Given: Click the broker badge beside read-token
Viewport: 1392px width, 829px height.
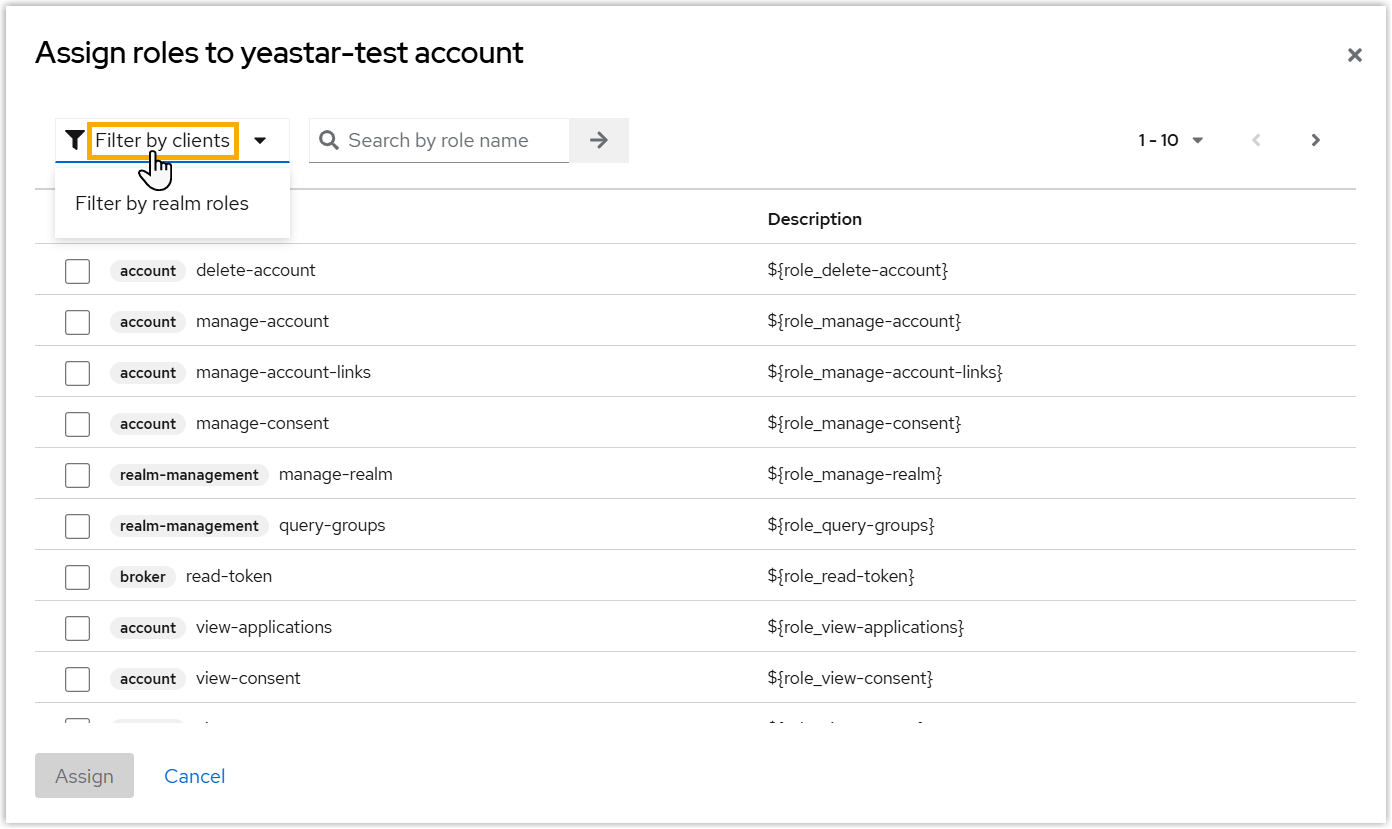Looking at the screenshot, I should (143, 577).
